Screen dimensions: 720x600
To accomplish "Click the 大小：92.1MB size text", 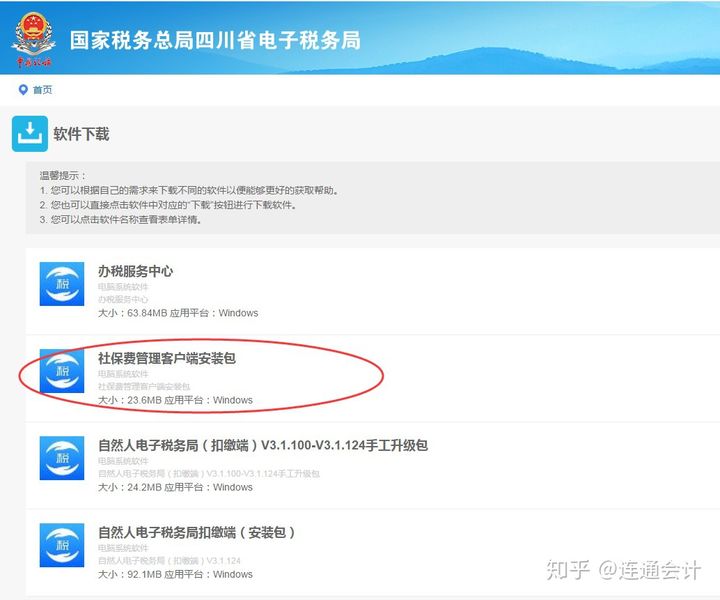I will click(129, 574).
